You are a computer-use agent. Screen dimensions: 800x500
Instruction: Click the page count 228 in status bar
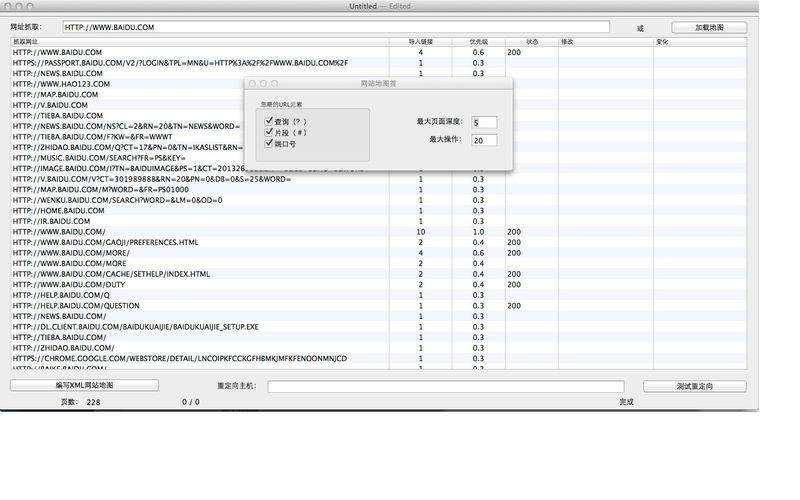pos(93,402)
